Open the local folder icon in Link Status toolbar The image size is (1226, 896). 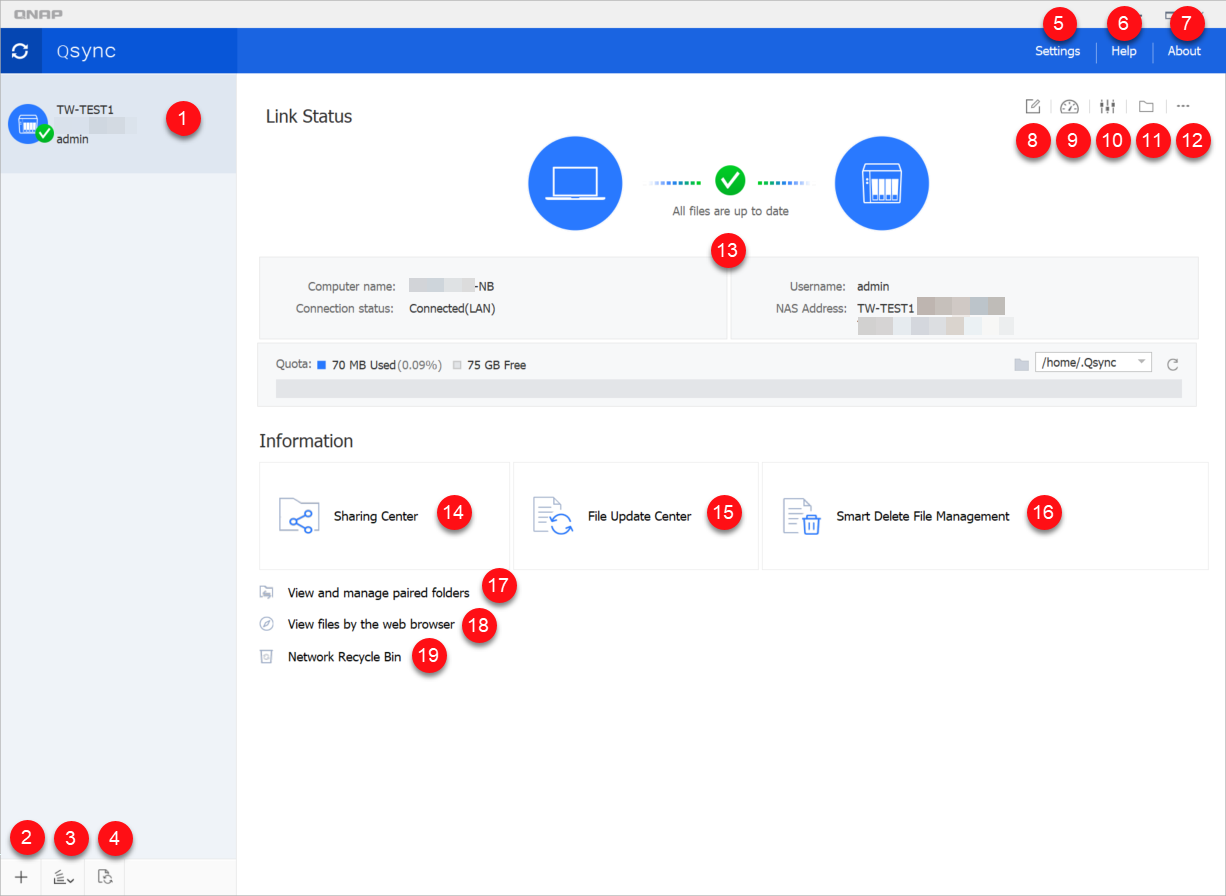point(1146,106)
